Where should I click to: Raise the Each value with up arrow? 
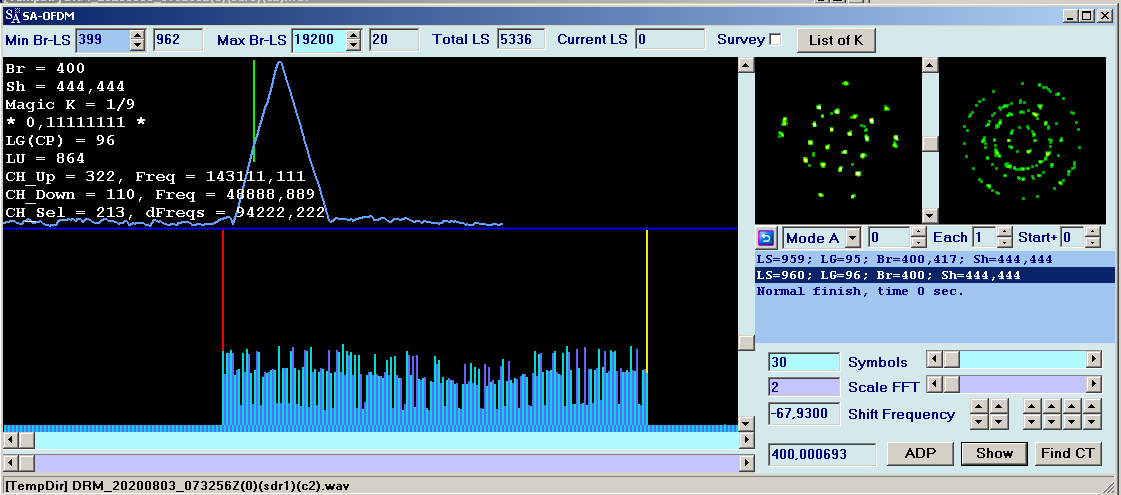pyautogui.click(x=1004, y=232)
